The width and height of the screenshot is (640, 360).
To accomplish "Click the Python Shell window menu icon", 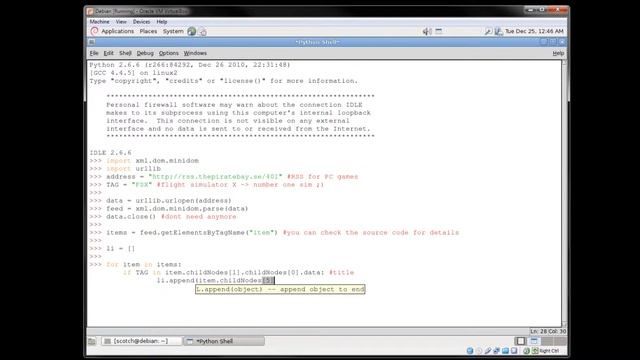I will (x=92, y=42).
